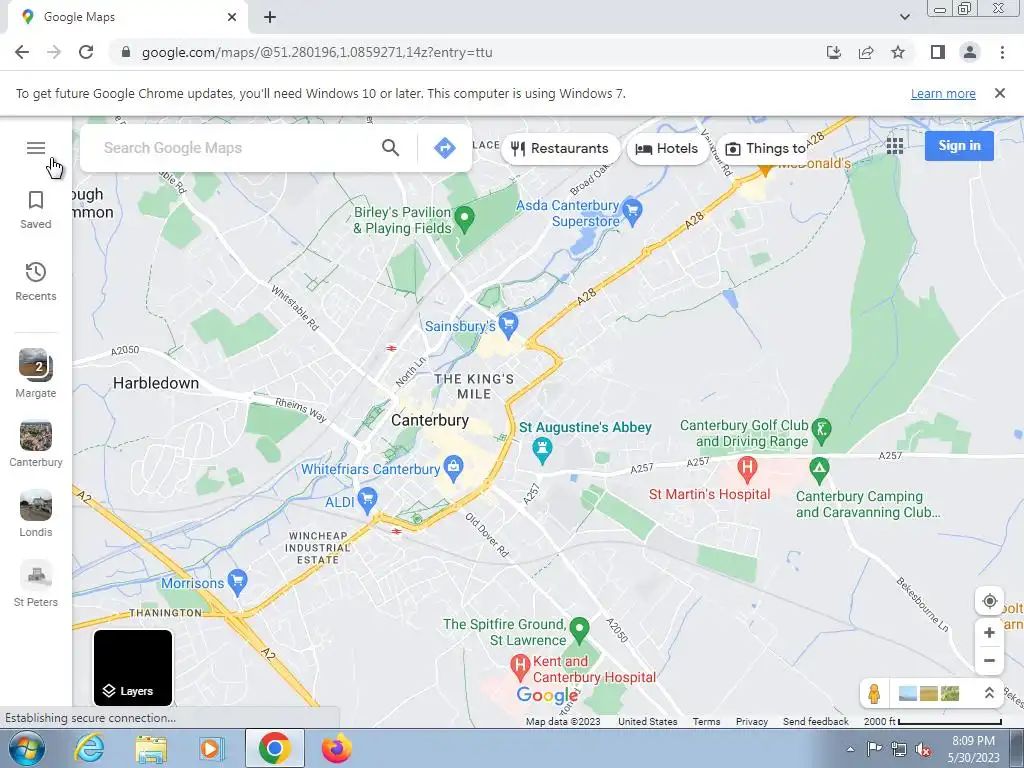The image size is (1024, 768).
Task: Zoom out the map with minus
Action: point(989,660)
